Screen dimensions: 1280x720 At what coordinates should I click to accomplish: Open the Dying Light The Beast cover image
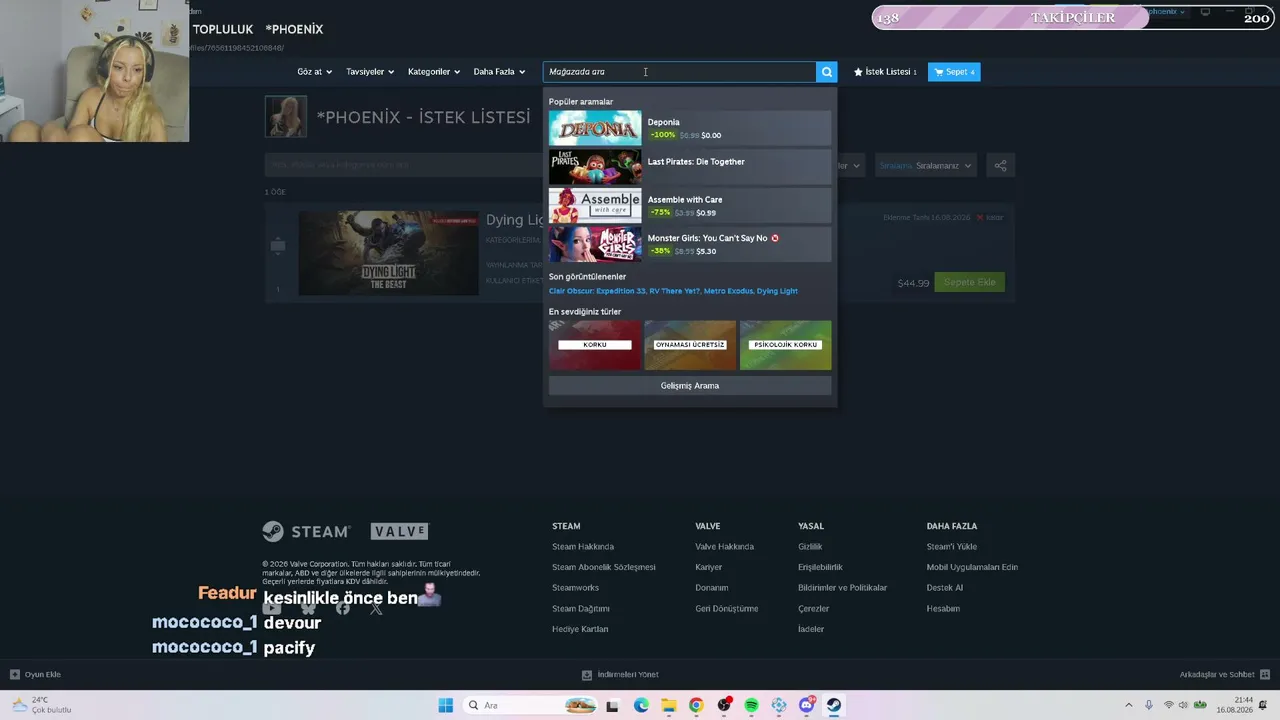(x=389, y=253)
